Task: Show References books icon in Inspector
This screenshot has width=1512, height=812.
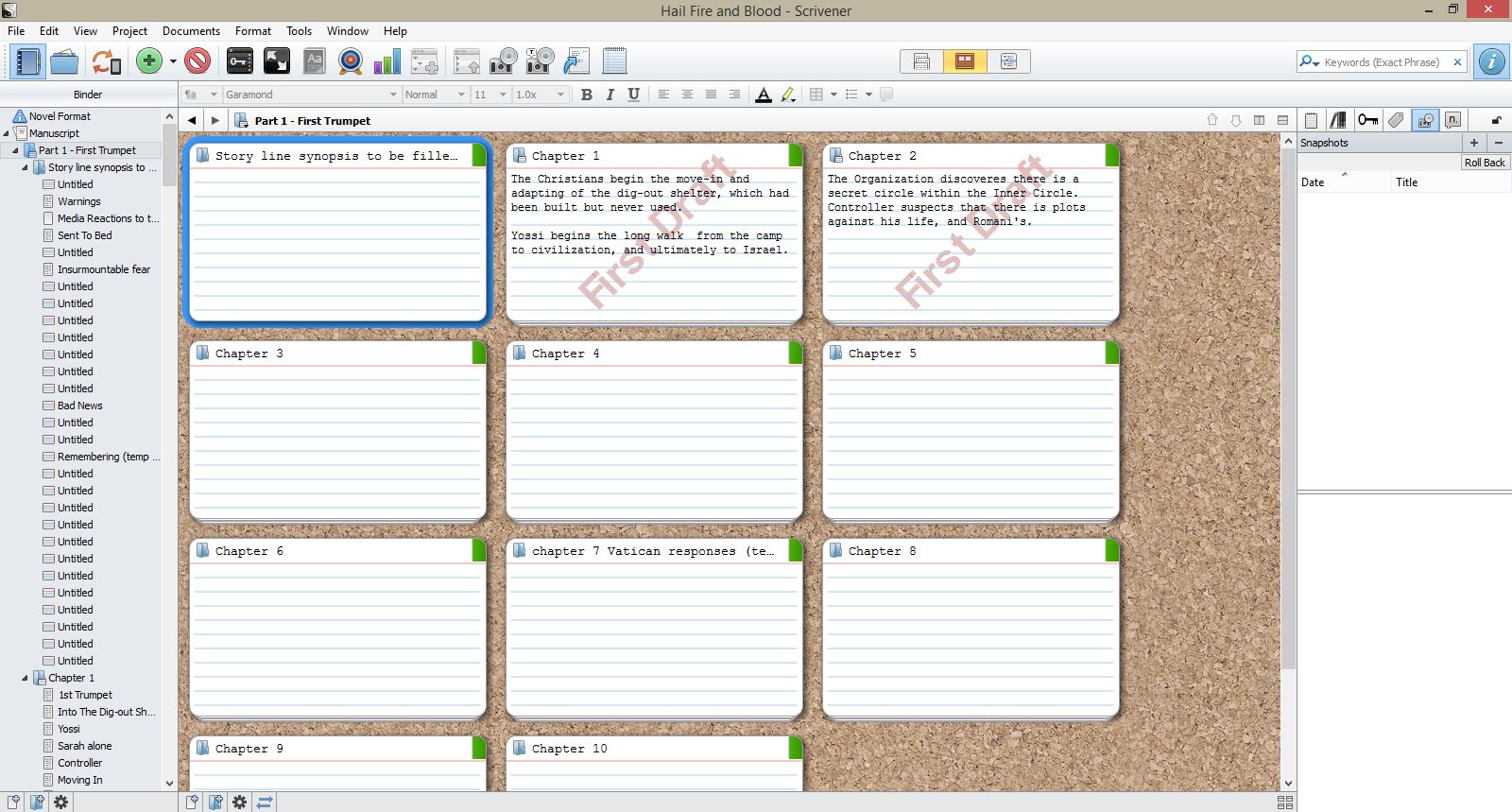Action: [x=1338, y=120]
